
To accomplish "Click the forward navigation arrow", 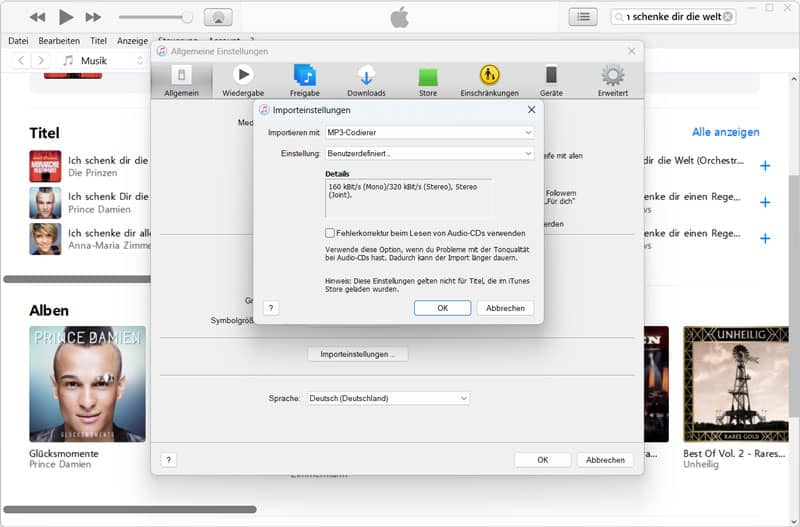I will 41,61.
